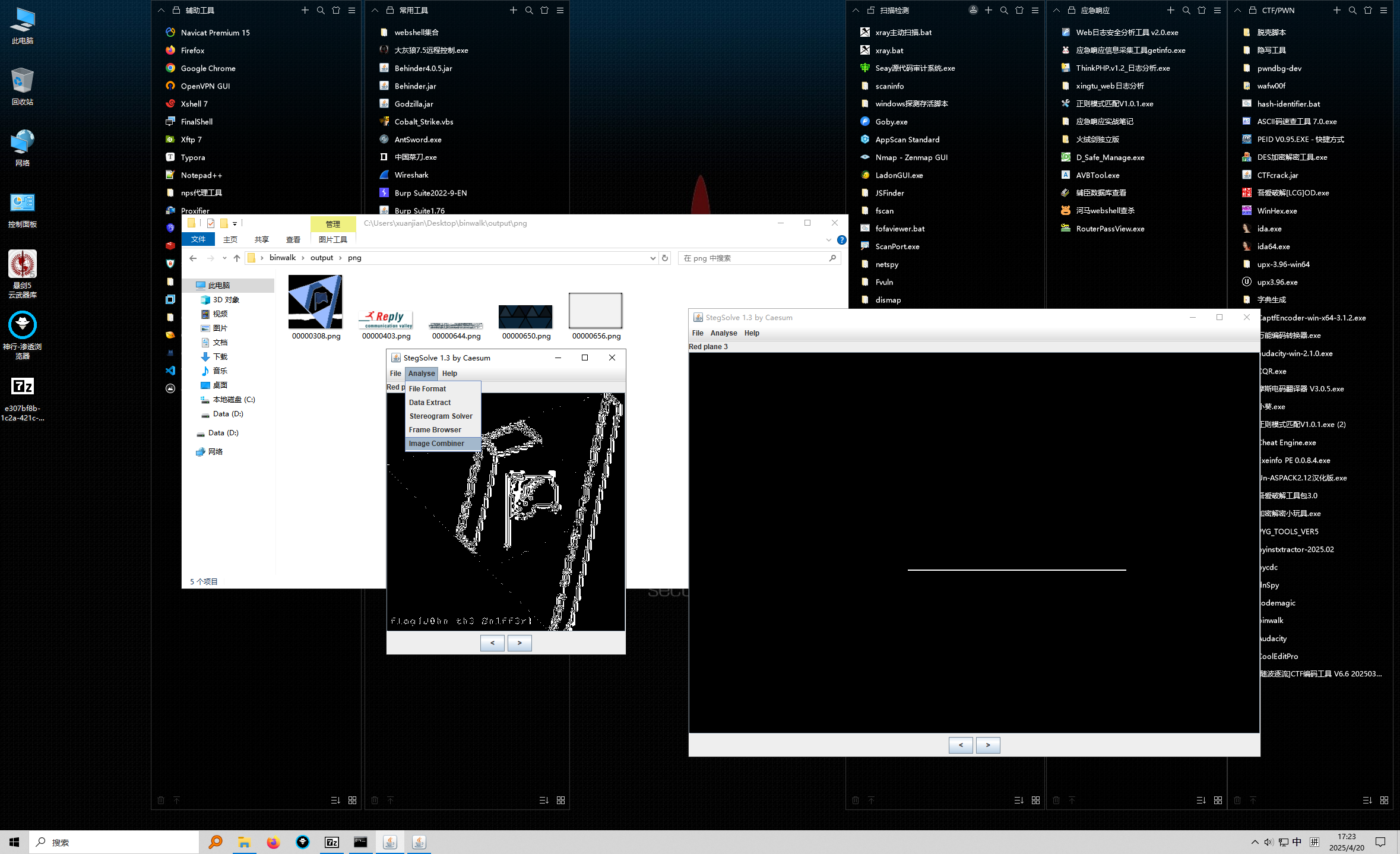Open Wireshark from the common tools panel
The height and width of the screenshot is (854, 1400).
(x=411, y=175)
